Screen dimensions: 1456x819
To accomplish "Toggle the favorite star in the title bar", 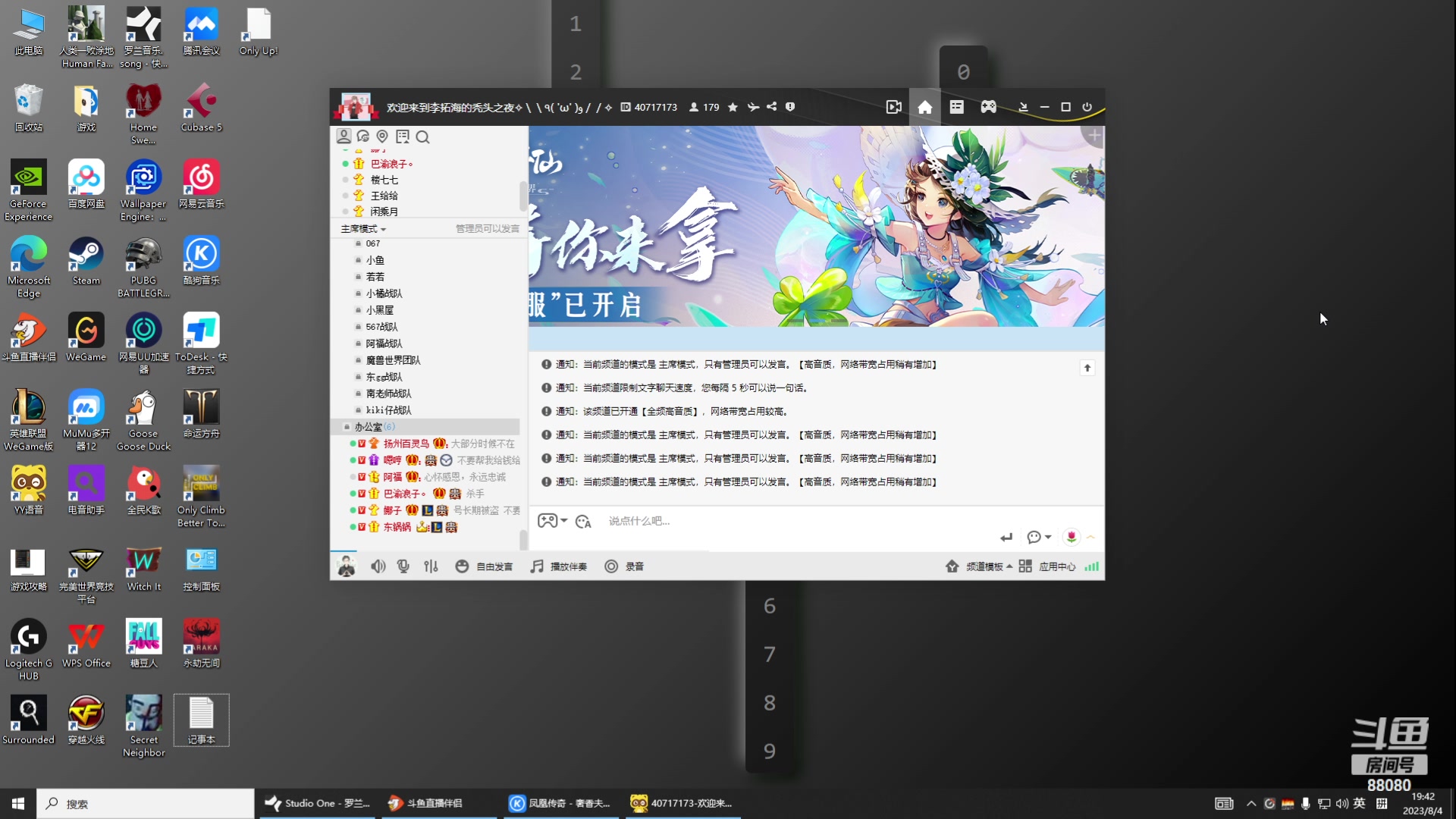I will [733, 107].
